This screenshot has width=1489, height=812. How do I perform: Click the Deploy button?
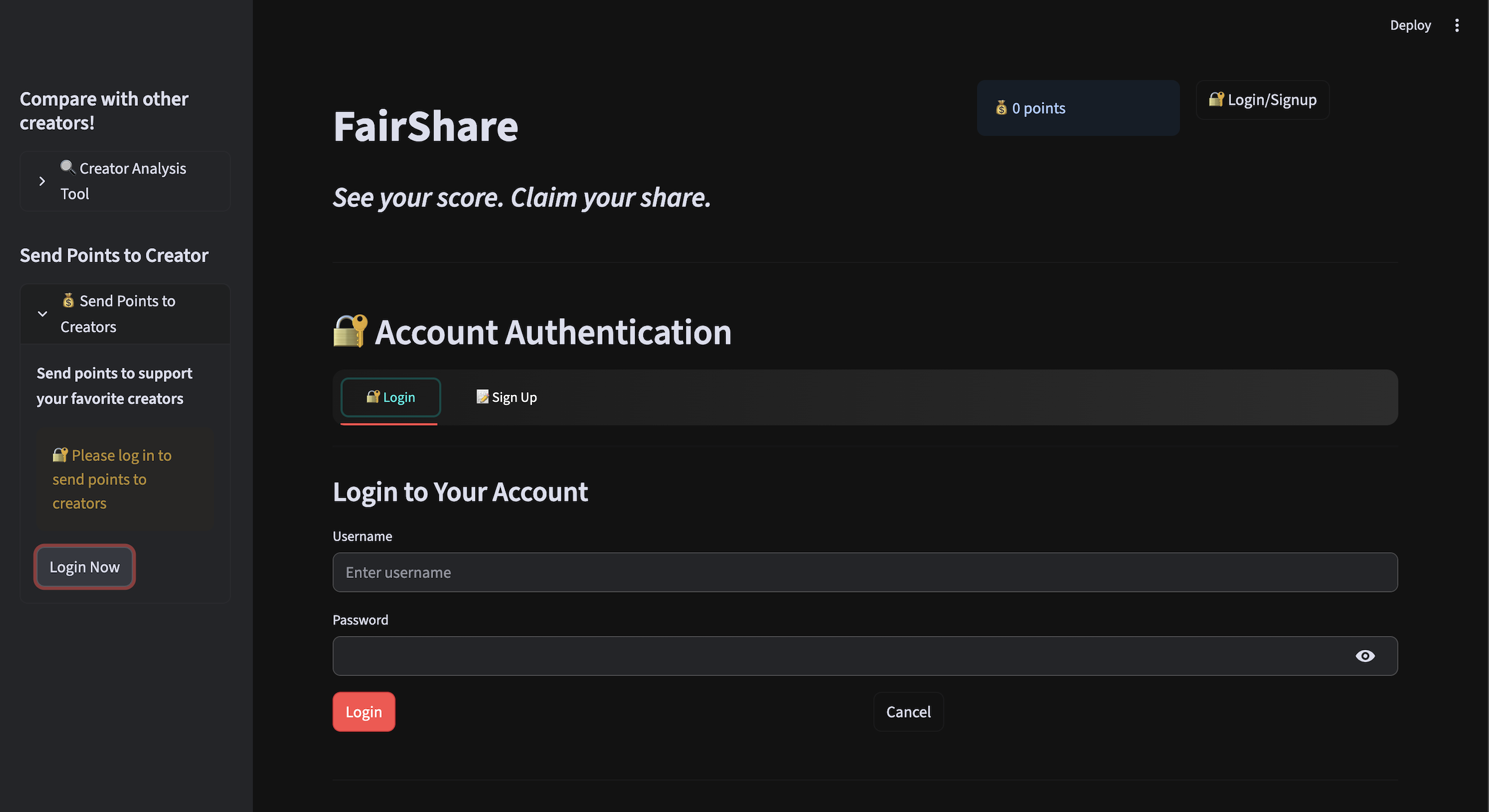click(x=1410, y=25)
